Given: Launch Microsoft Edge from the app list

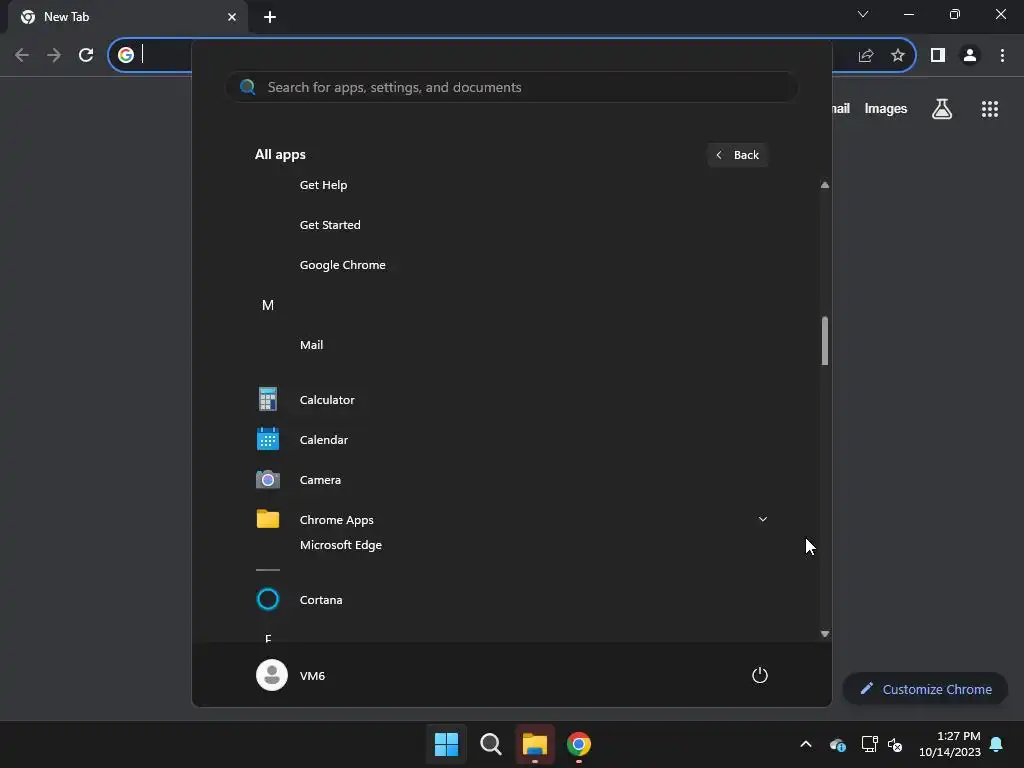Looking at the screenshot, I should [x=340, y=545].
